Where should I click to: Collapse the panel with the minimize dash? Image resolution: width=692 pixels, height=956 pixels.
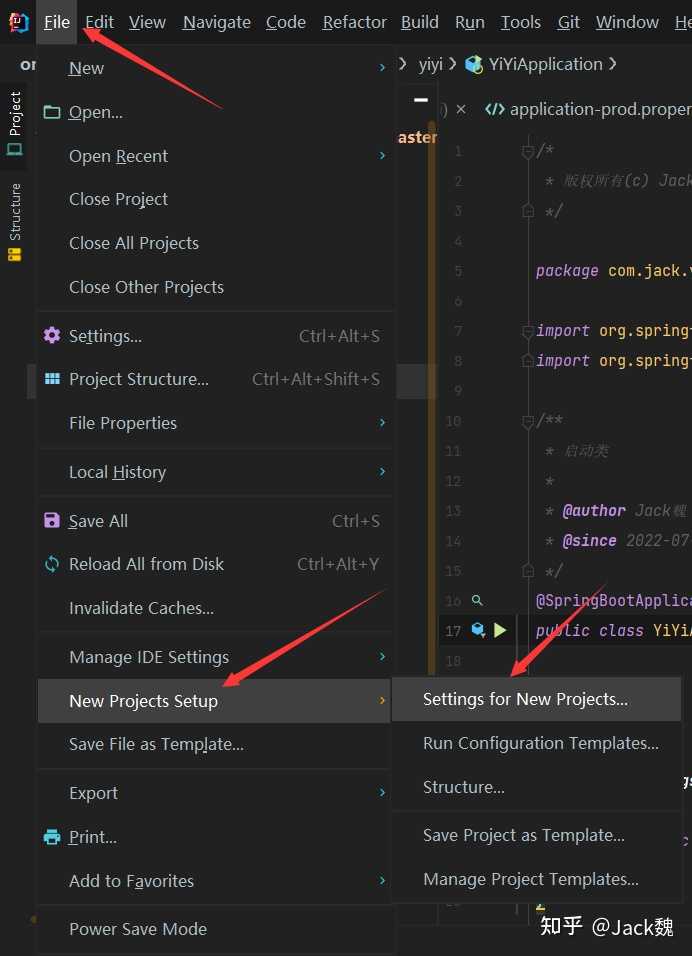[x=421, y=100]
